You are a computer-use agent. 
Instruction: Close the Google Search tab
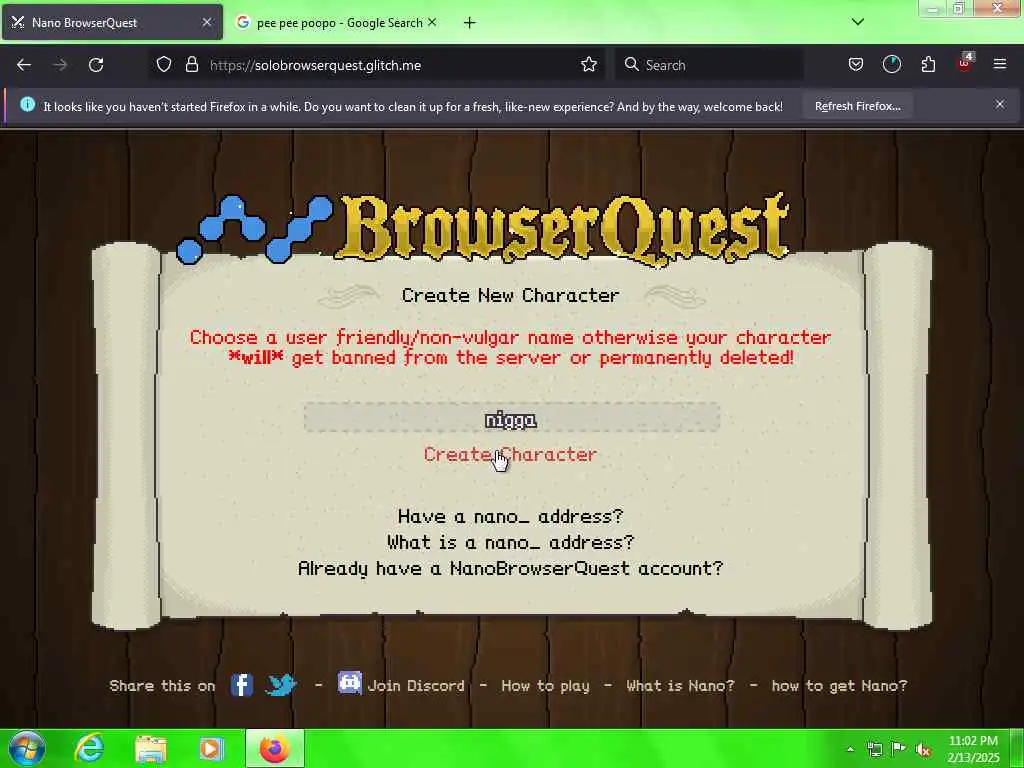pyautogui.click(x=432, y=22)
